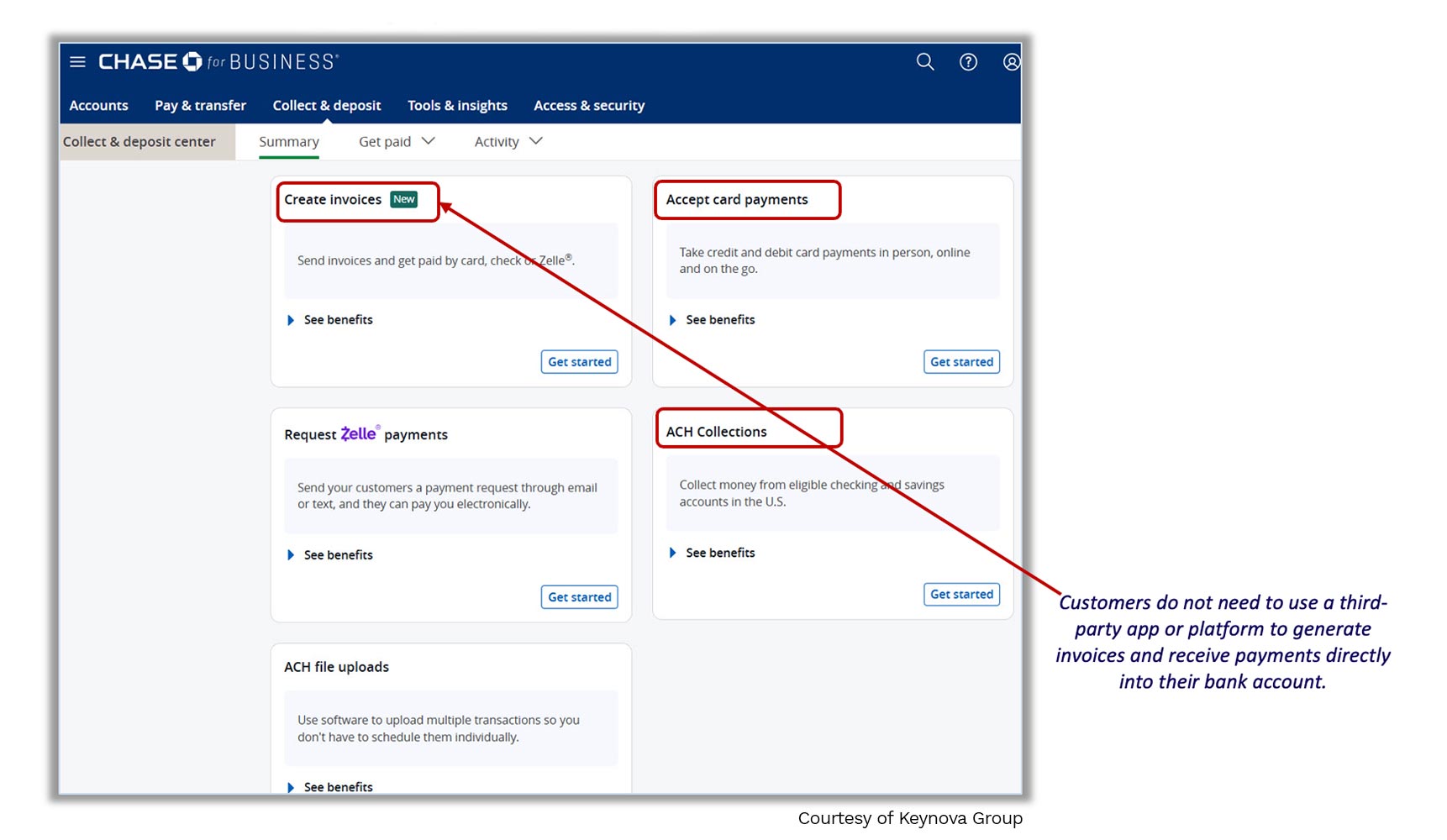This screenshot has height=840, width=1447.
Task: Click the text 'Take credit and debit card payments'
Action: (778, 253)
